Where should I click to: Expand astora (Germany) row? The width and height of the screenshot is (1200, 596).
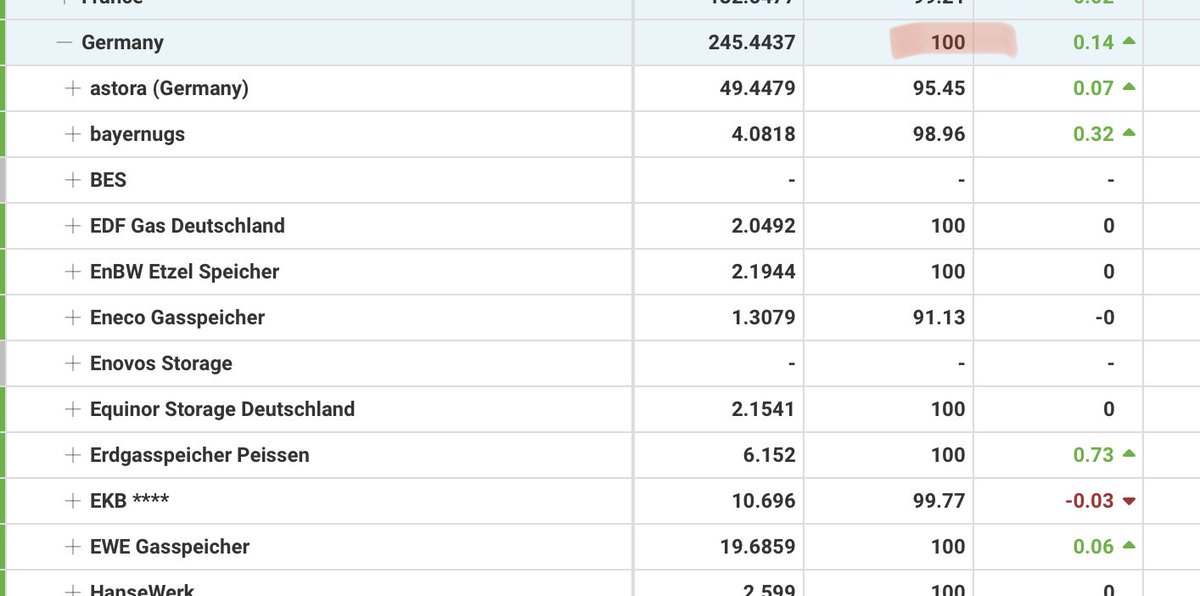pyautogui.click(x=72, y=88)
